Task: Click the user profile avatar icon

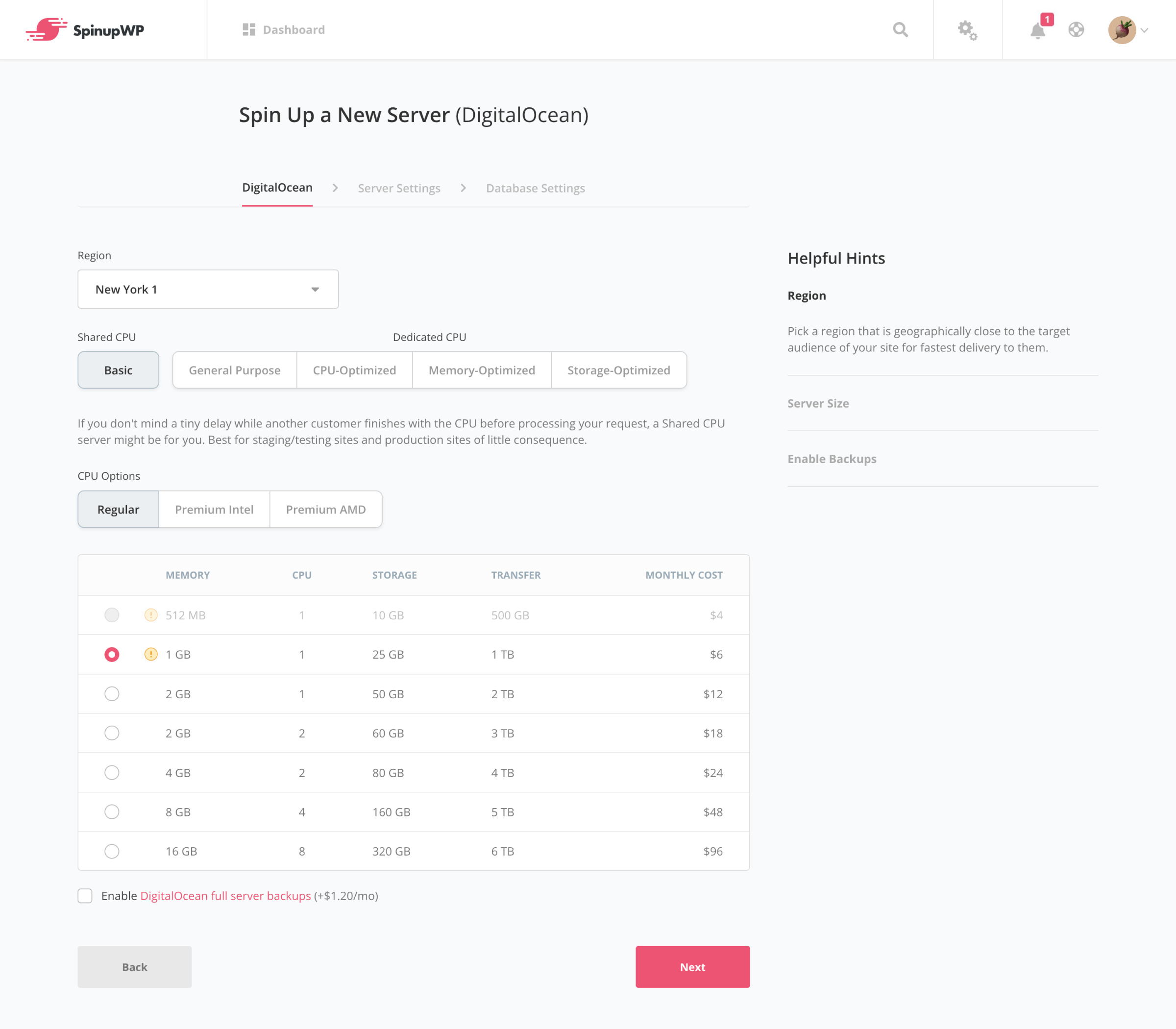Action: 1123,30
